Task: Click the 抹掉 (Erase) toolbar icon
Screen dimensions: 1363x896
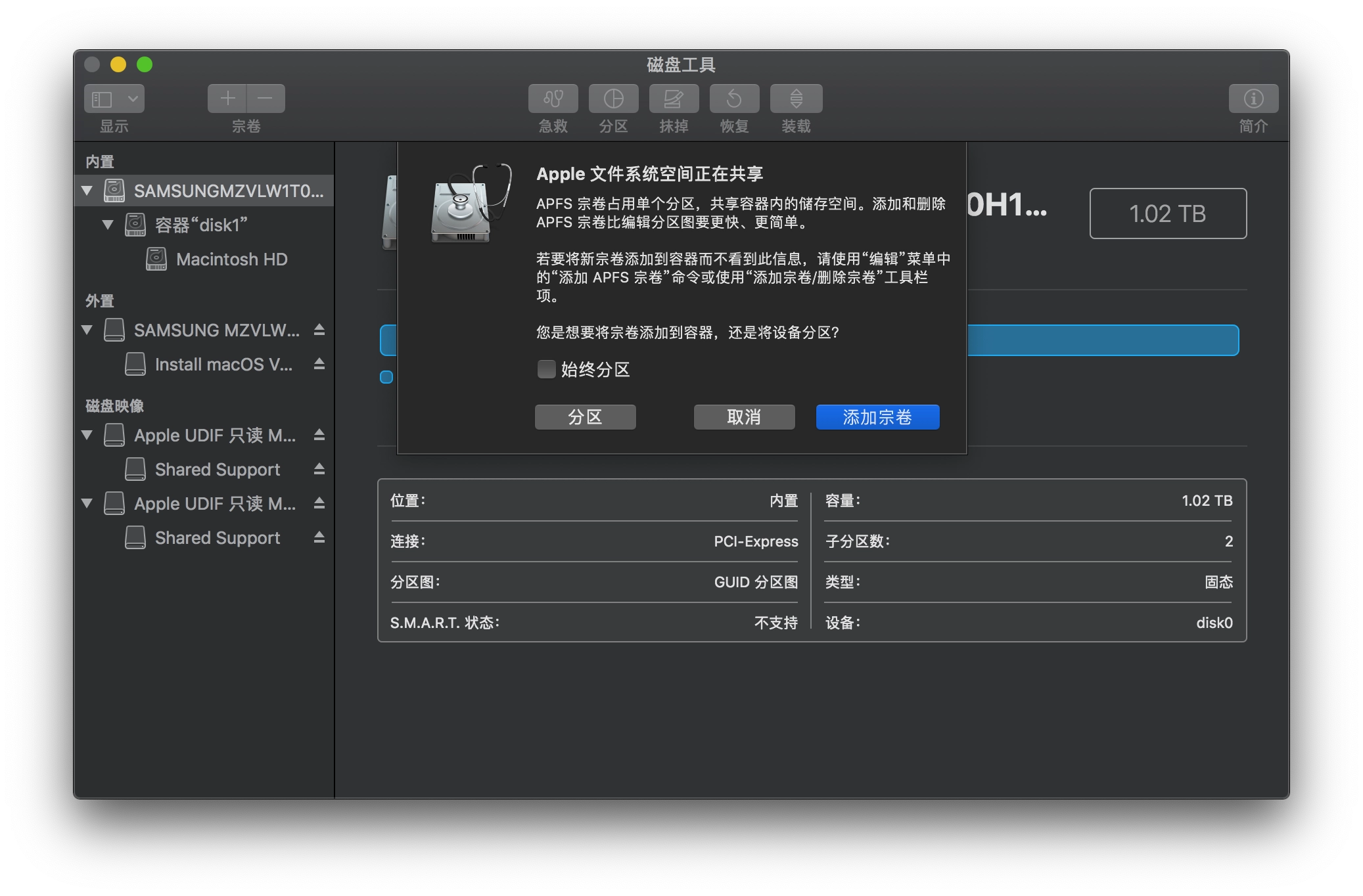Action: point(674,98)
